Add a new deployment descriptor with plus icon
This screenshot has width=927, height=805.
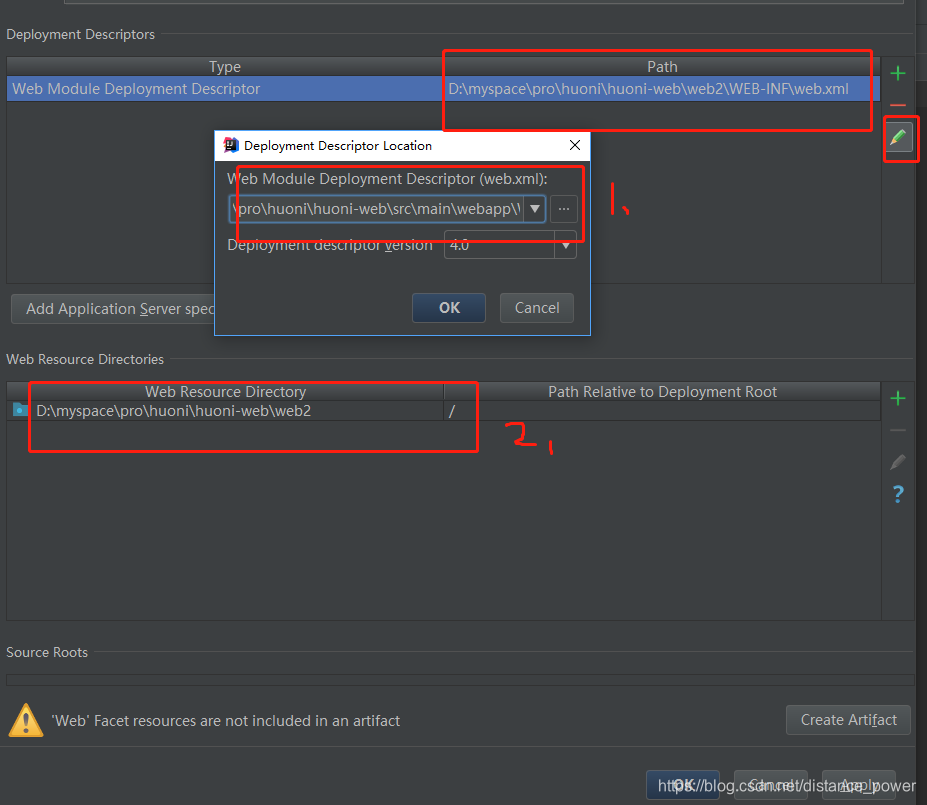click(x=897, y=73)
